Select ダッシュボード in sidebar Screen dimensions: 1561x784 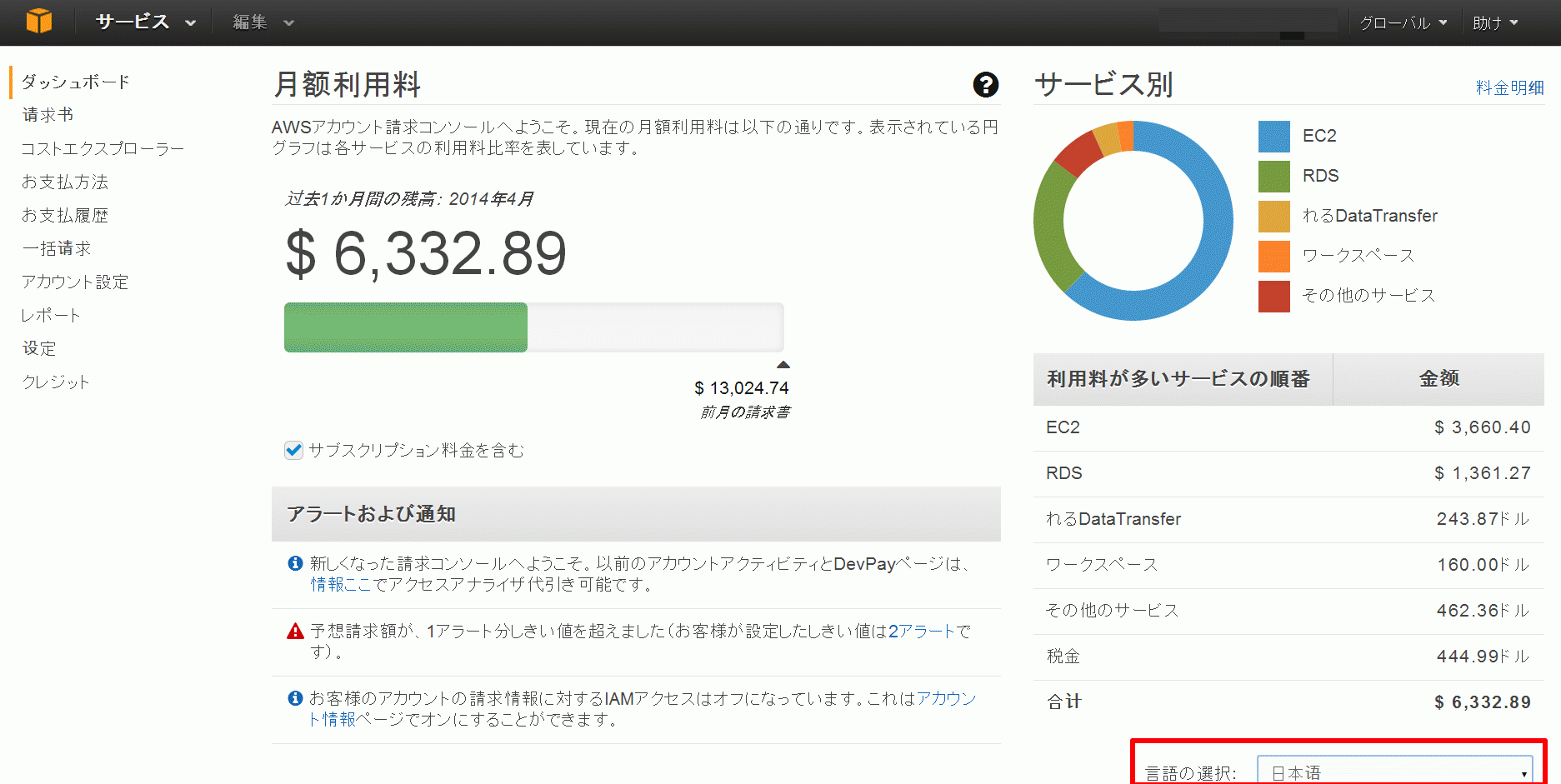[76, 82]
